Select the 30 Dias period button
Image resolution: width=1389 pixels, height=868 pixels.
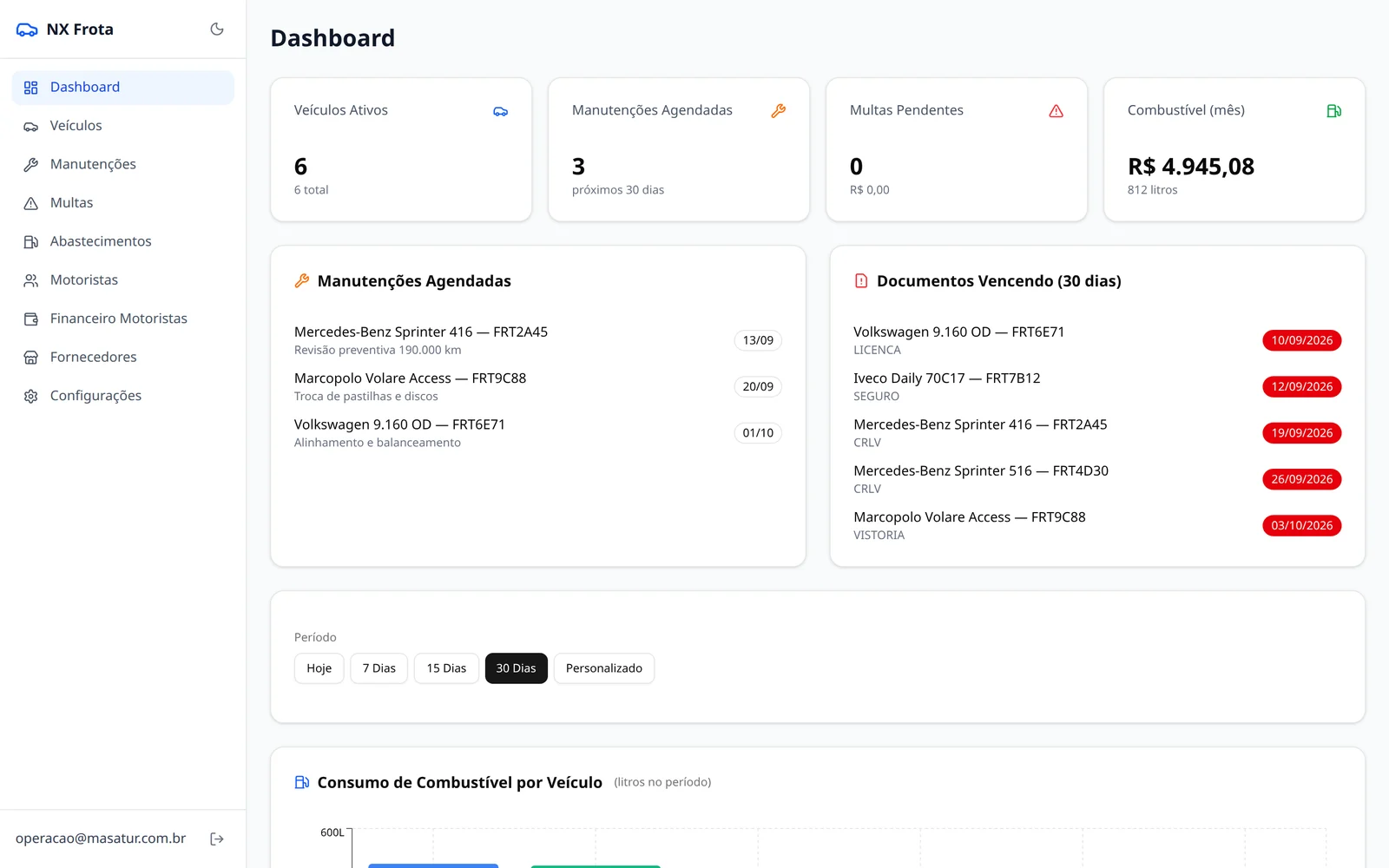(517, 668)
